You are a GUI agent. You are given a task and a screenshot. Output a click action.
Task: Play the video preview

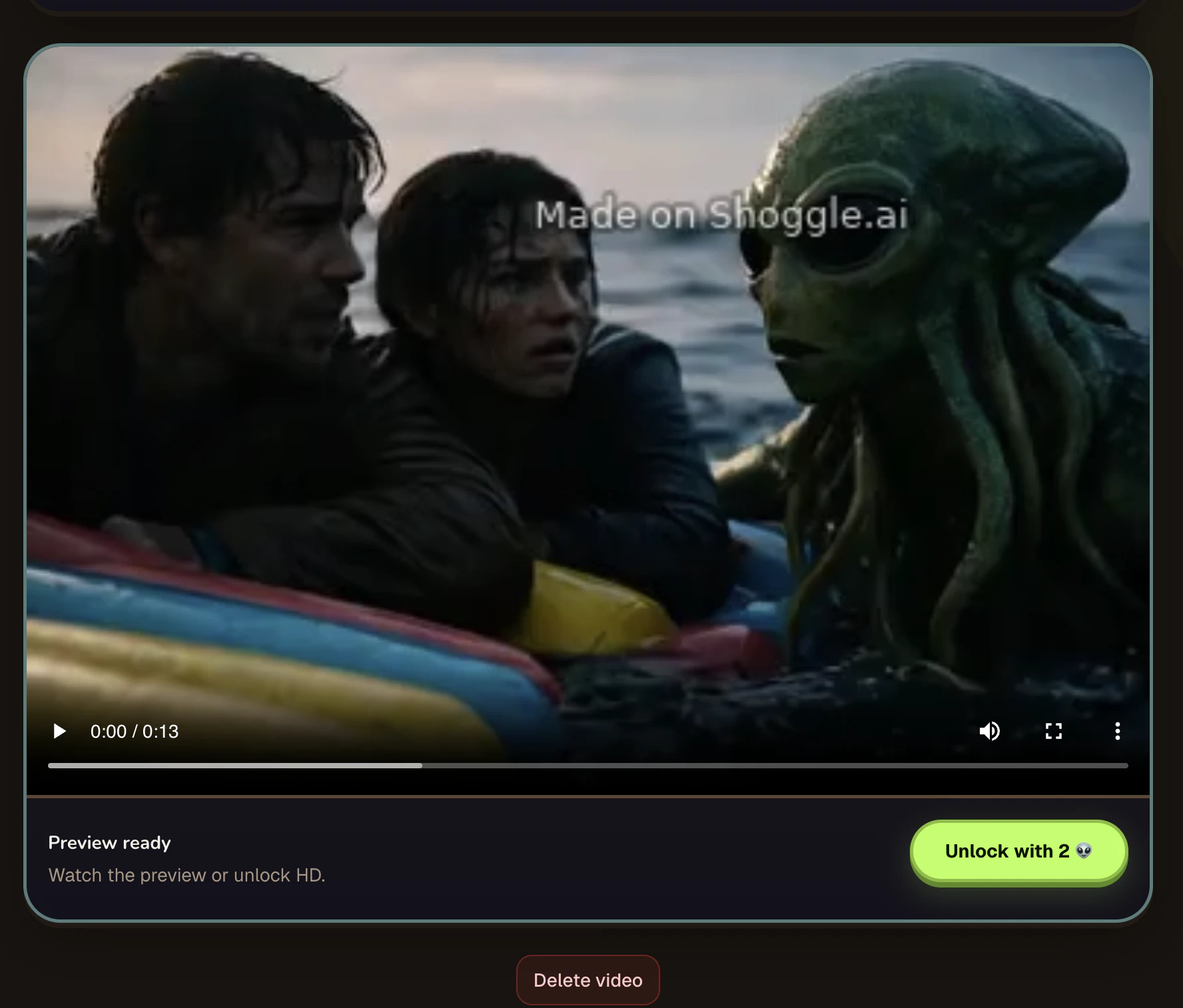[59, 731]
